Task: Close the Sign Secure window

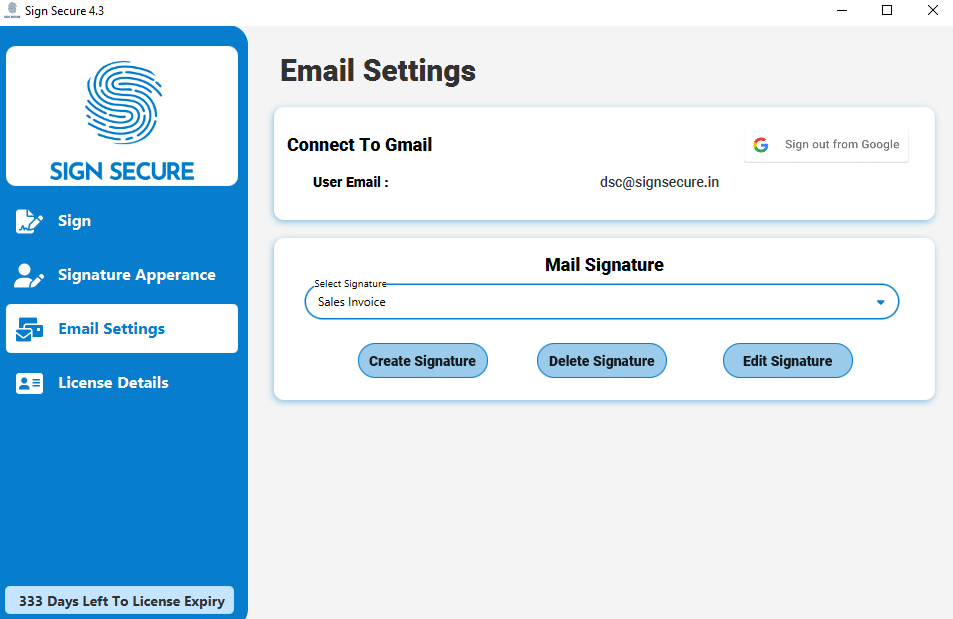Action: (x=932, y=10)
